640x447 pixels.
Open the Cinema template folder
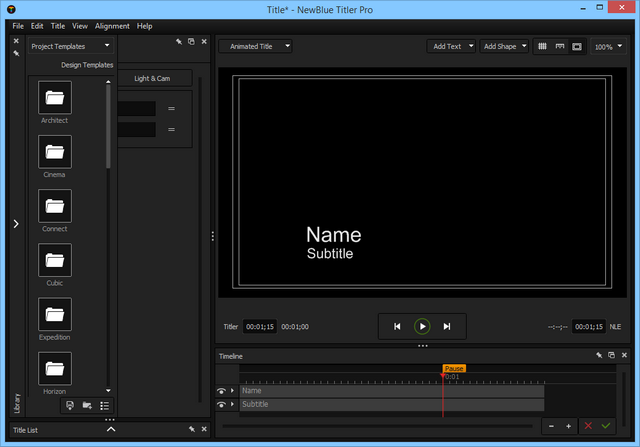pyautogui.click(x=55, y=152)
